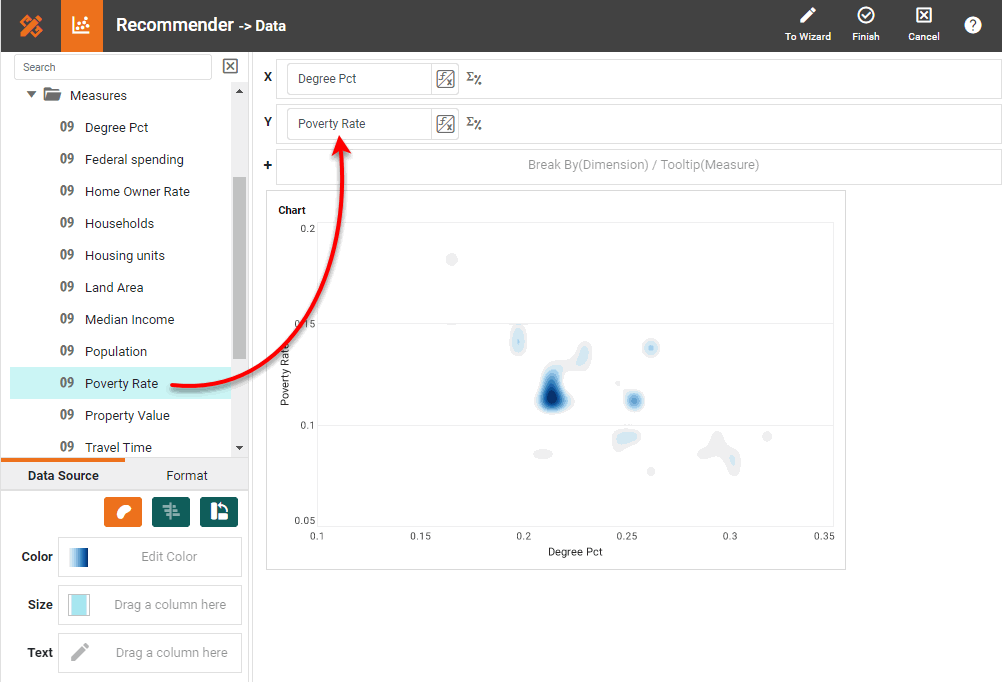The height and width of the screenshot is (682, 1002).
Task: Click the formula icon for X field
Action: [x=445, y=79]
